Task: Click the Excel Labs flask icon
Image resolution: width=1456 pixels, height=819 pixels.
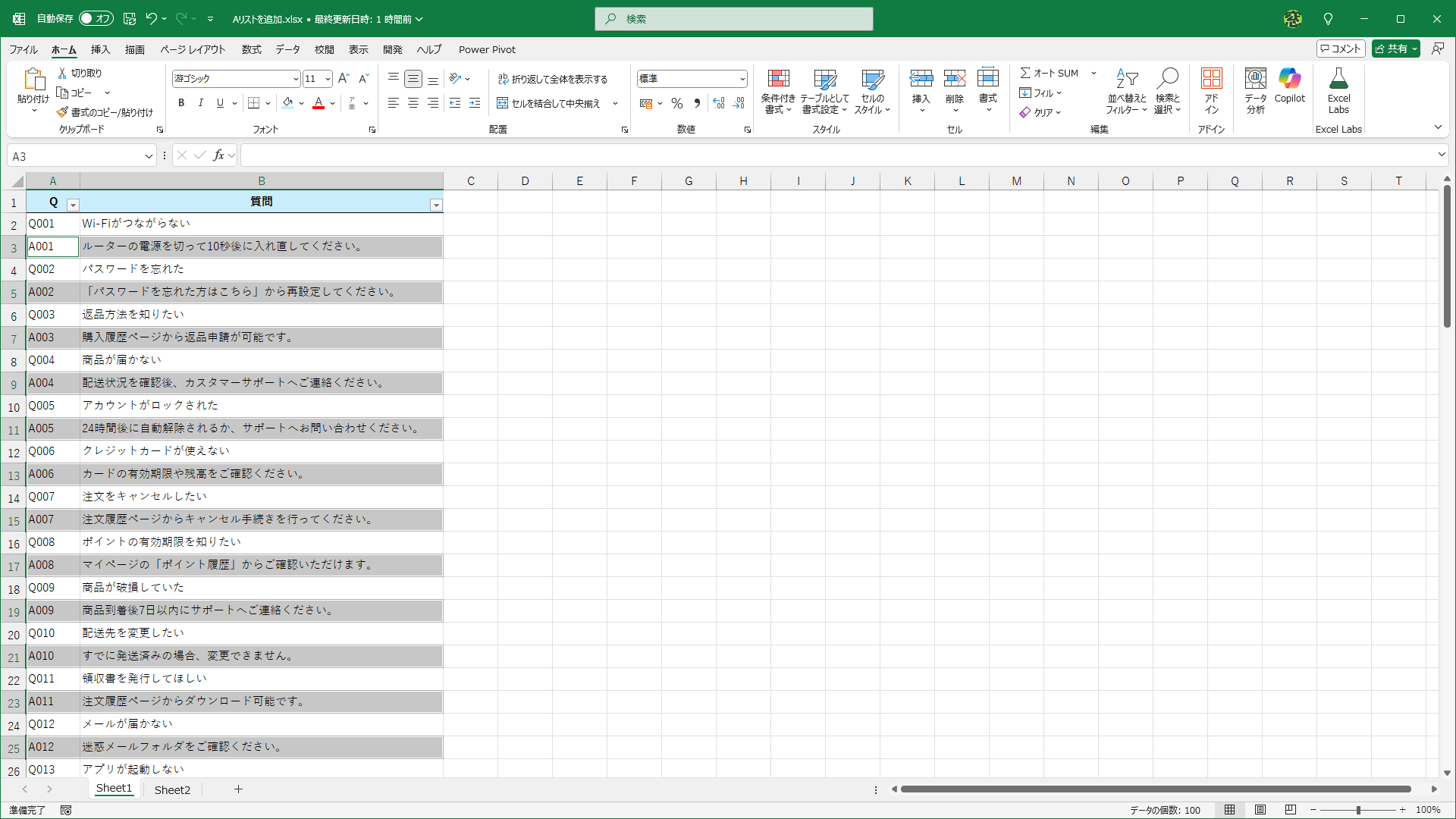Action: point(1338,79)
